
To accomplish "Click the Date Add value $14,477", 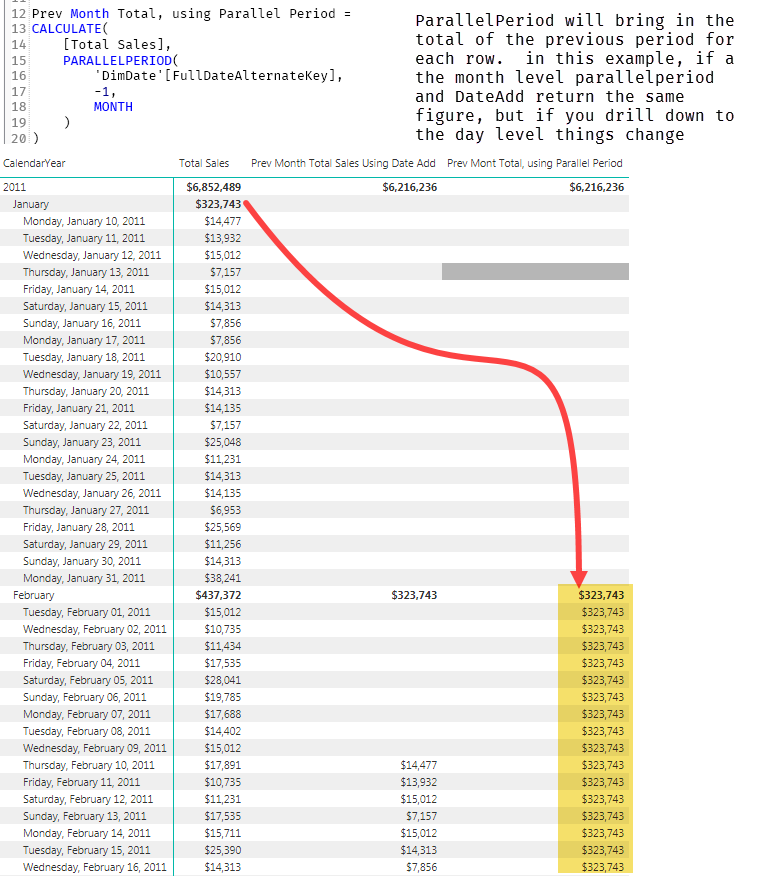I will pyautogui.click(x=419, y=765).
